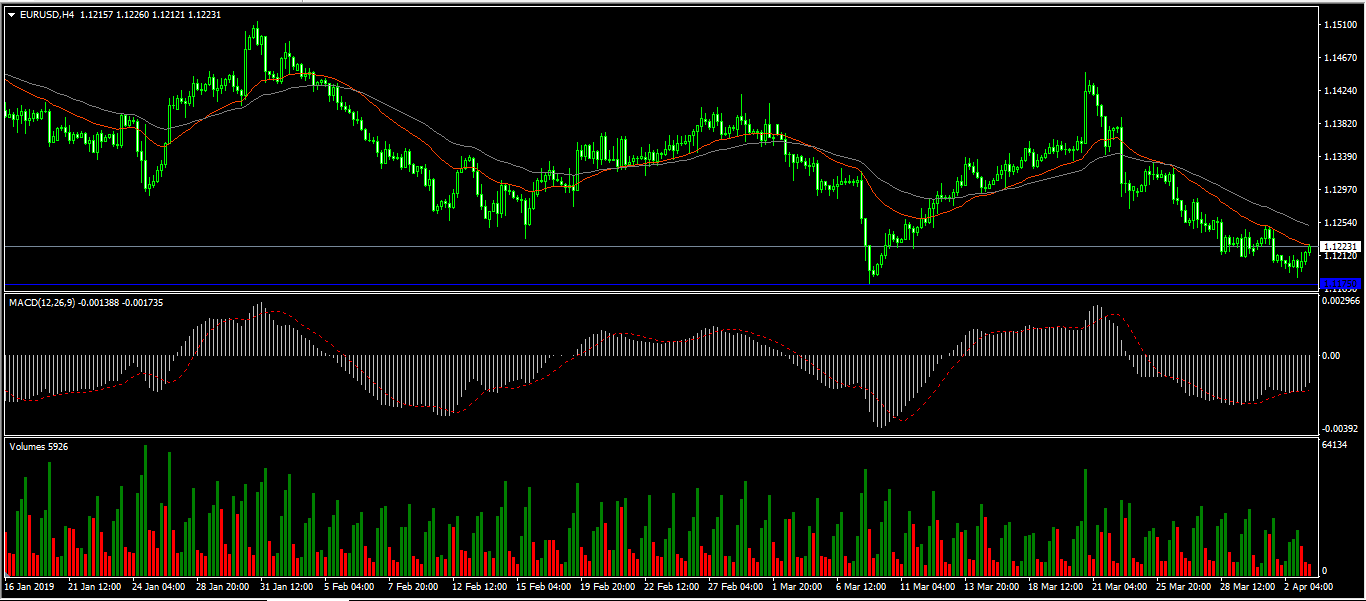Click the 31 Jan 12:00 time label
Image resolution: width=1366 pixels, height=601 pixels.
tap(288, 587)
